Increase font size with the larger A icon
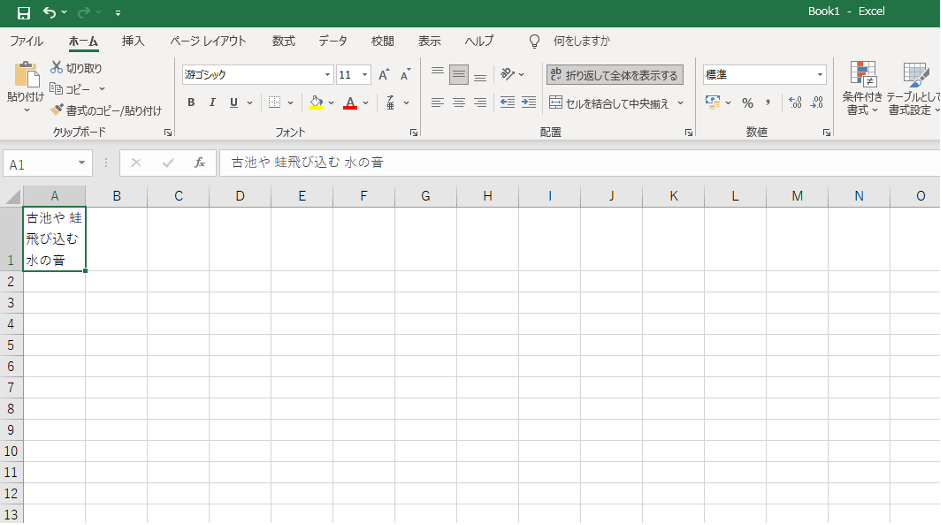Screen dimensions: 941x525 [x=384, y=75]
